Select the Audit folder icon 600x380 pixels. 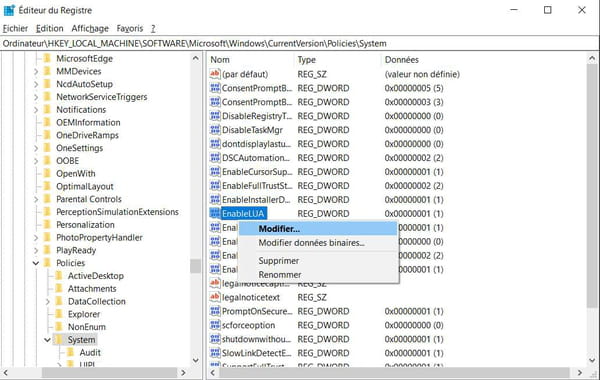(x=71, y=352)
